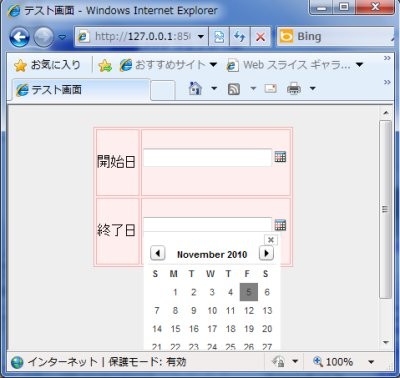Select the テスト画面 tab
Viewport: 400px width, 378px height.
pyautogui.click(x=80, y=90)
